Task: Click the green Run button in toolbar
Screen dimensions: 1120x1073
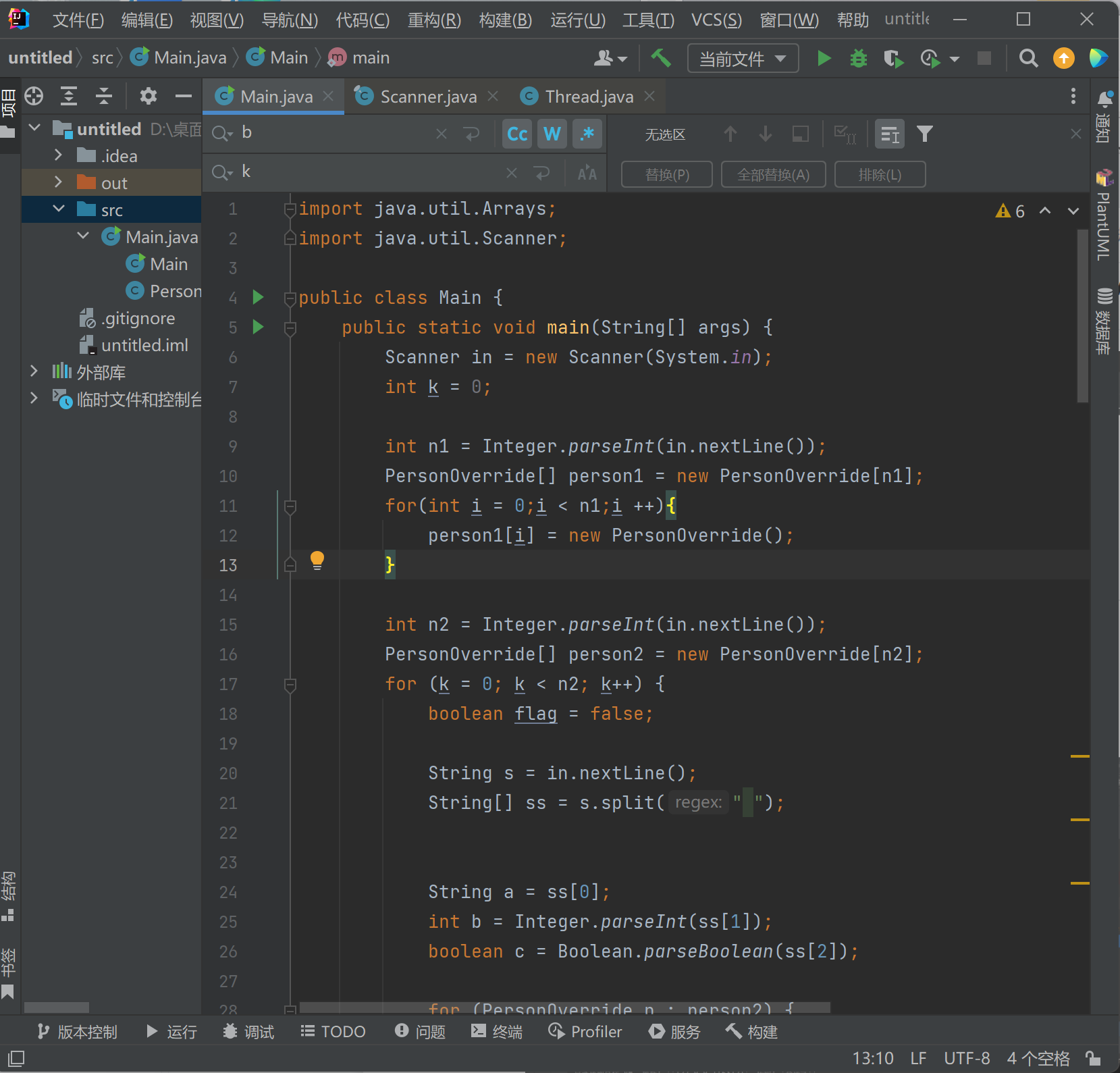Action: click(823, 59)
